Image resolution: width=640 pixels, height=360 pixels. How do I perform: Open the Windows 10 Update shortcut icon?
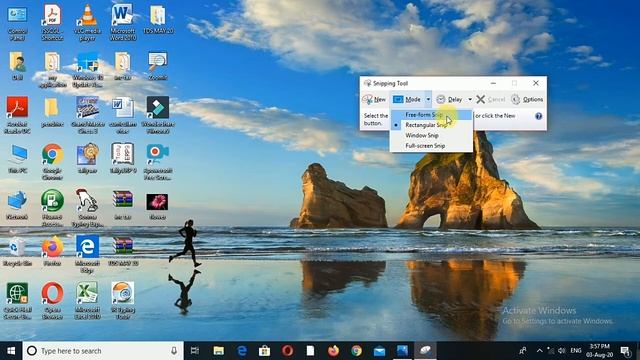pos(87,69)
